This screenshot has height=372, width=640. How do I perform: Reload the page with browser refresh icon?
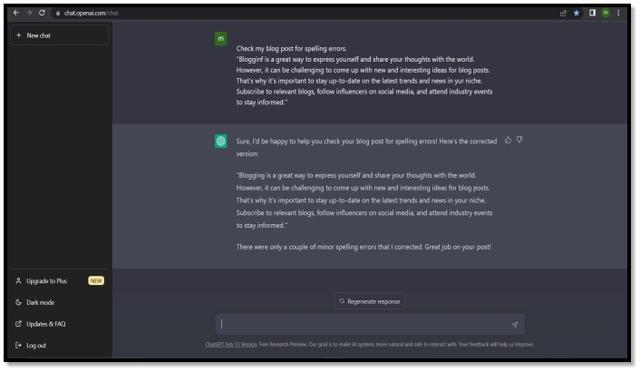42,13
